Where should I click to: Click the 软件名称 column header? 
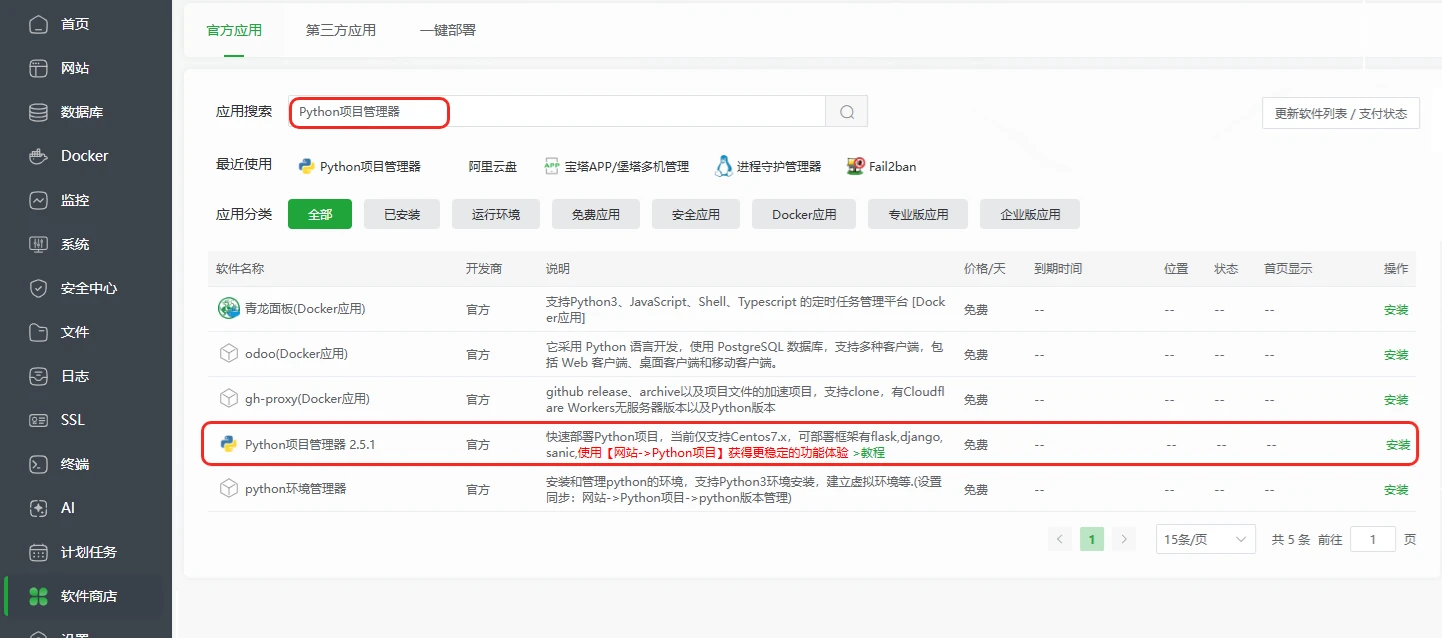pyautogui.click(x=240, y=269)
